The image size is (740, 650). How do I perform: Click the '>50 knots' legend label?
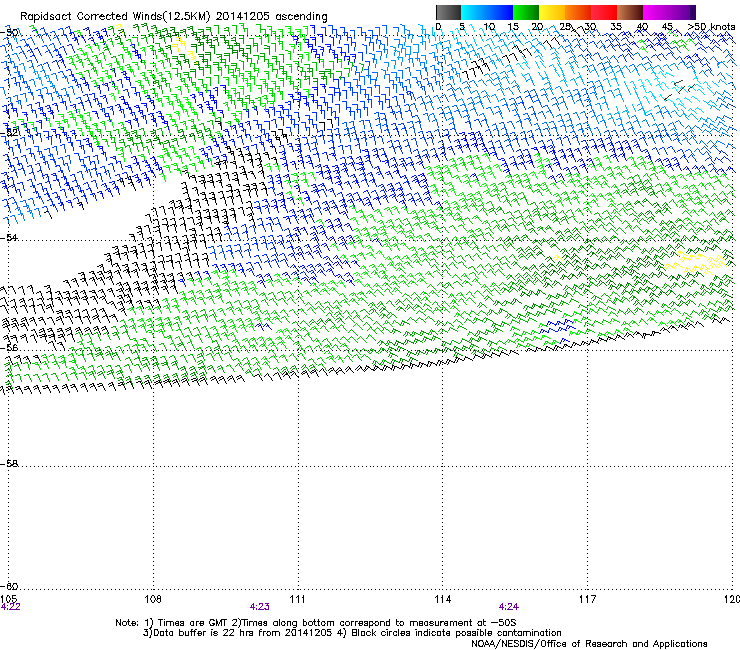711,27
